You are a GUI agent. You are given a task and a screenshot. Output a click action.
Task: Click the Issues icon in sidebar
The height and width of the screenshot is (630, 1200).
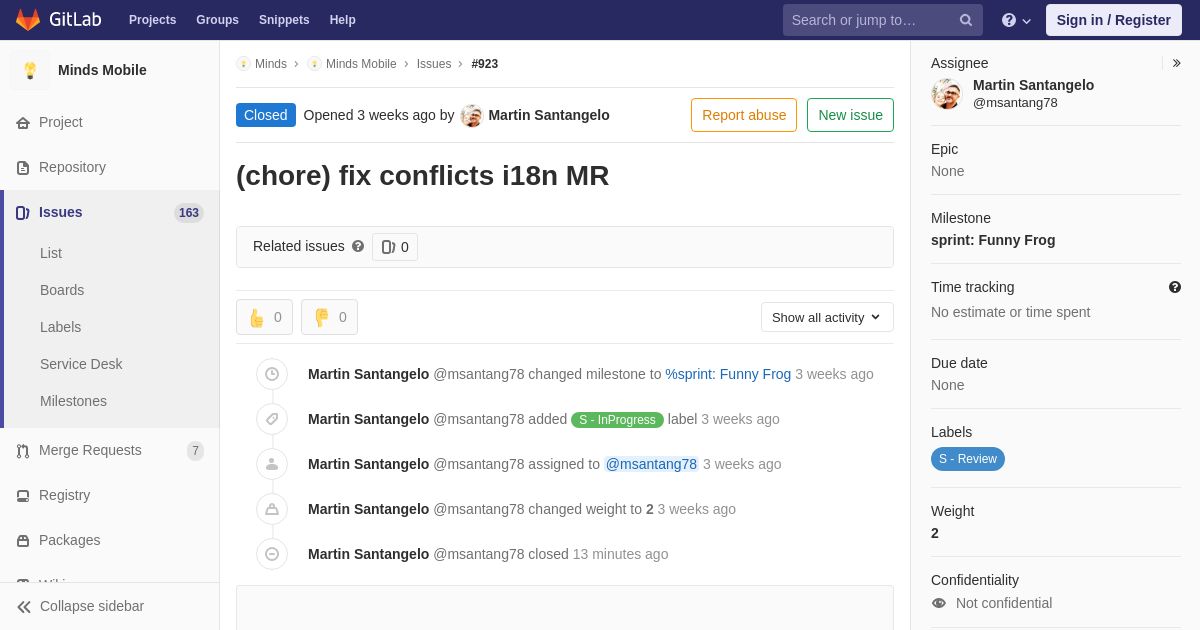(x=23, y=212)
